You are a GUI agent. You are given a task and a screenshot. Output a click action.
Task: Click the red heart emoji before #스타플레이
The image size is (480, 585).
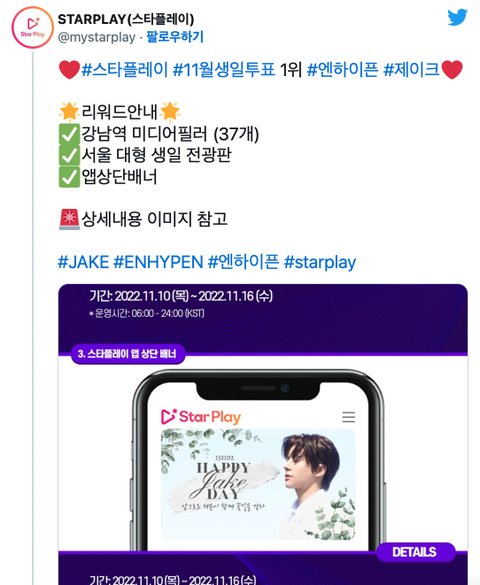[69, 69]
